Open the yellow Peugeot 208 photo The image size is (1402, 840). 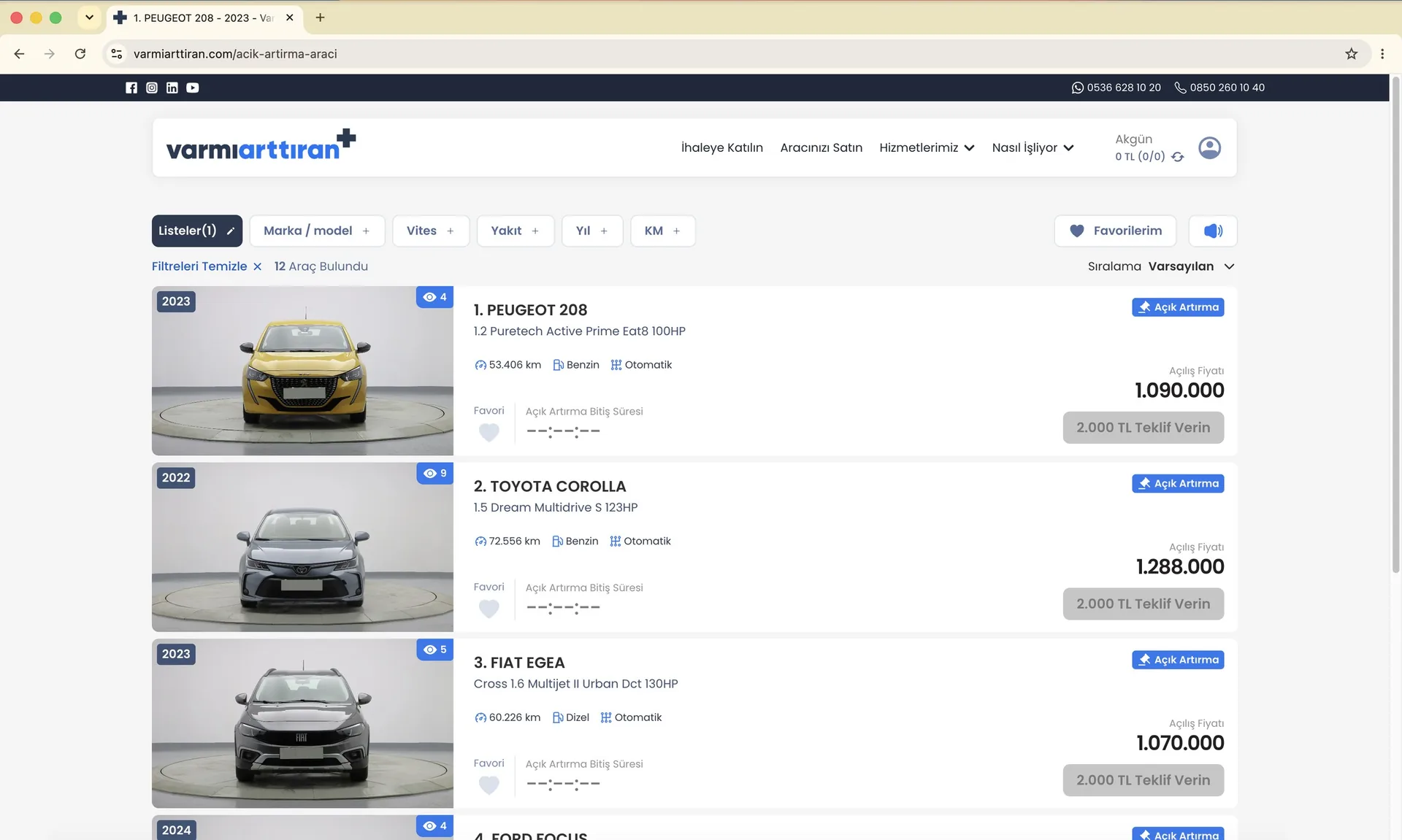point(302,371)
